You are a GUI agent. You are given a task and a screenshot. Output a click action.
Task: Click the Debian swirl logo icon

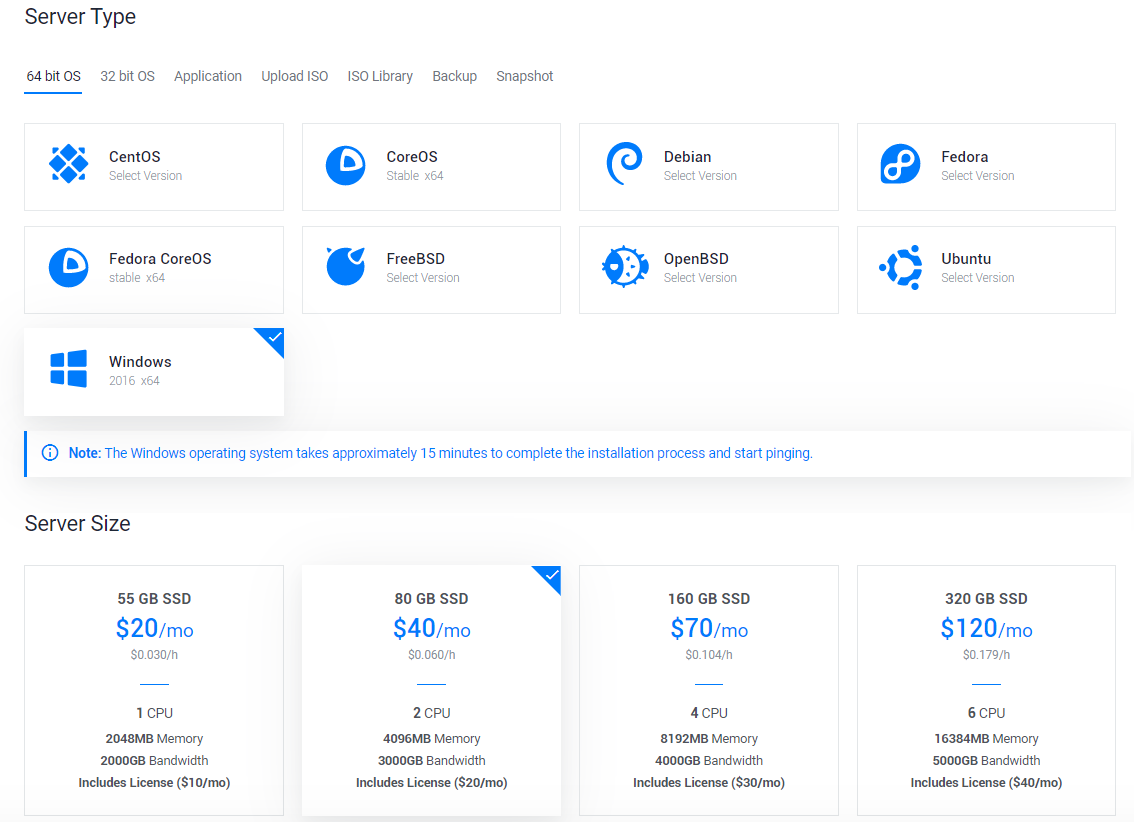(x=624, y=163)
